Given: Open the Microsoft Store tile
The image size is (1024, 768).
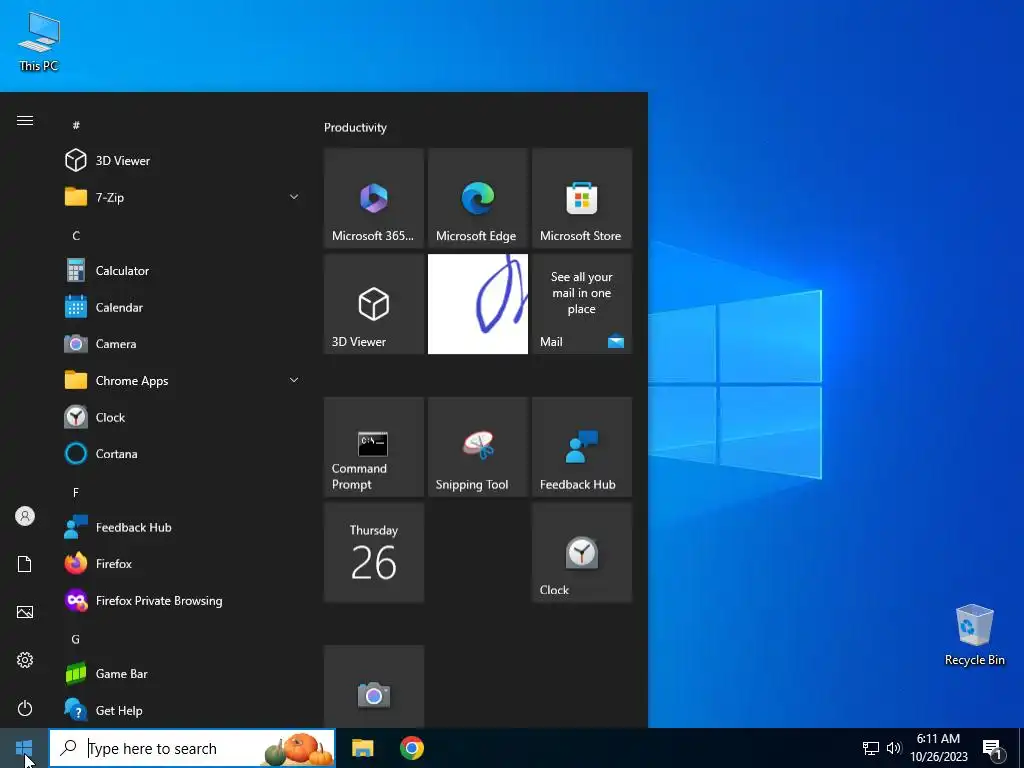Looking at the screenshot, I should [582, 199].
